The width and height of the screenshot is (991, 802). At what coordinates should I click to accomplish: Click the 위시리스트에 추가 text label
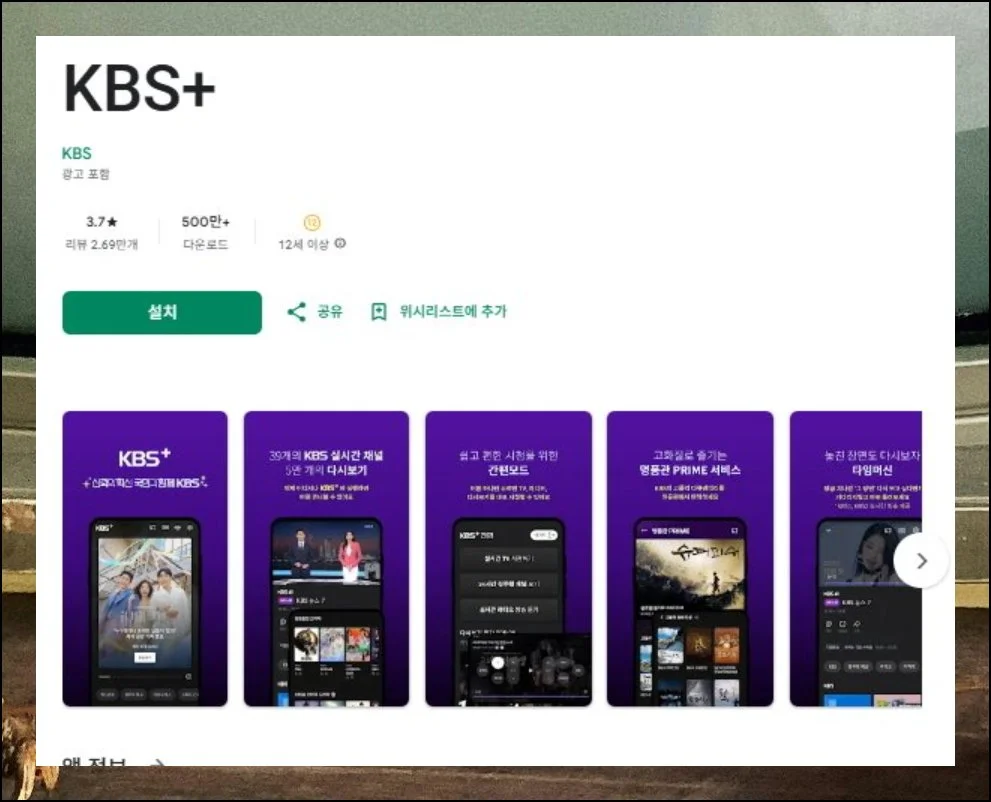pos(453,312)
